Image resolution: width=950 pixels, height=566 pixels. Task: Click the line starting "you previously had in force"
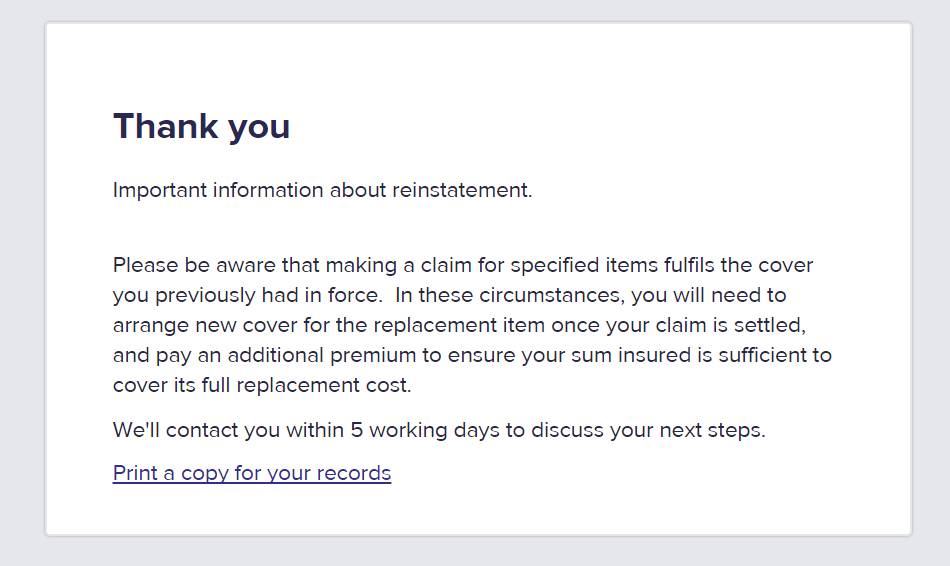coord(449,295)
